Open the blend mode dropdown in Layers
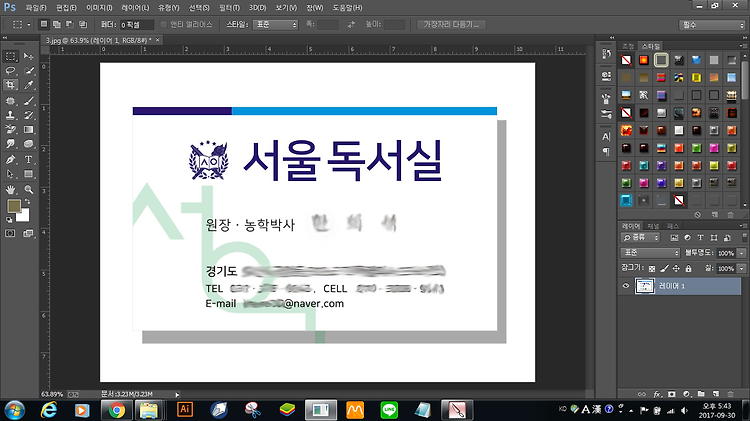 tap(651, 253)
